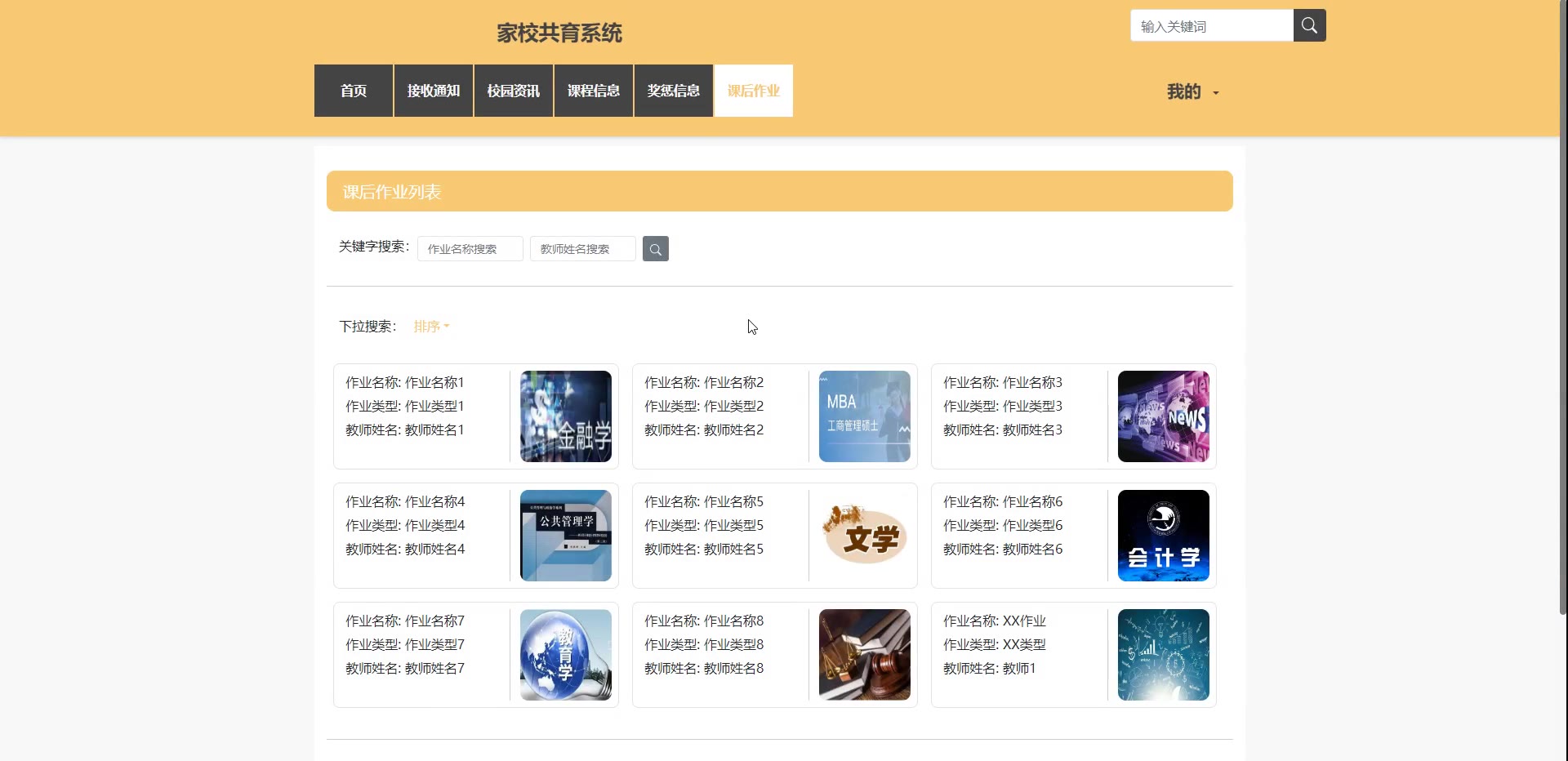Click the 家校共育系统 site title
Viewport: 1568px width, 761px height.
(x=559, y=33)
